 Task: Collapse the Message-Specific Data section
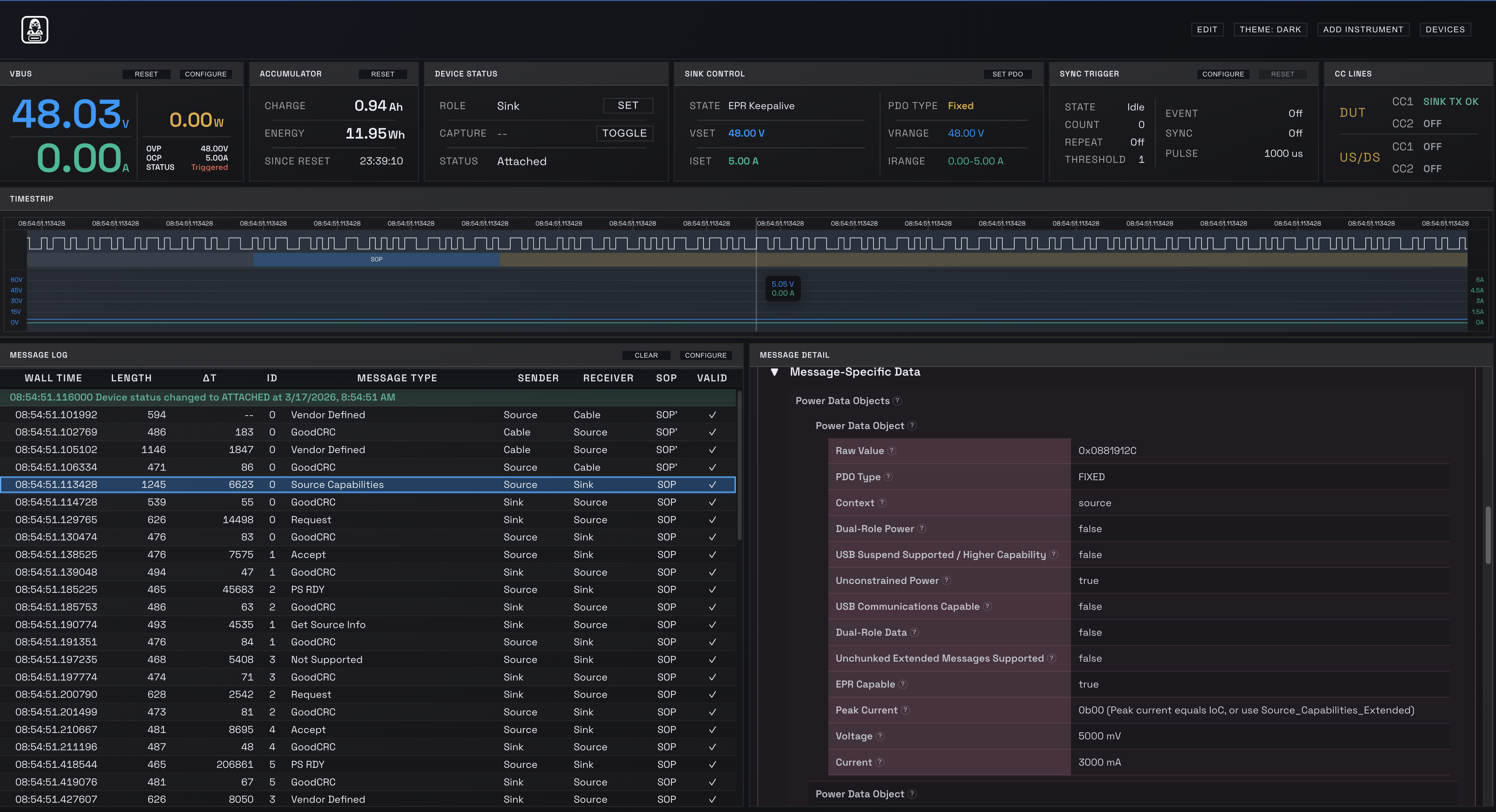[775, 372]
